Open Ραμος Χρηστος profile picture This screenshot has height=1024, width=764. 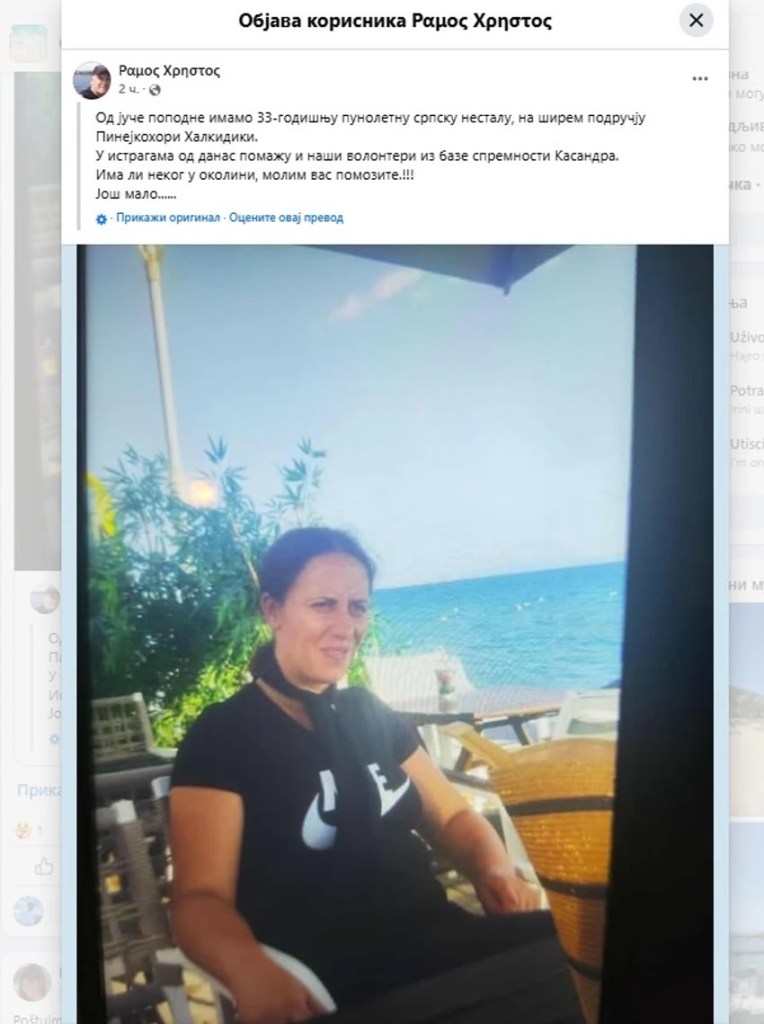pyautogui.click(x=91, y=80)
